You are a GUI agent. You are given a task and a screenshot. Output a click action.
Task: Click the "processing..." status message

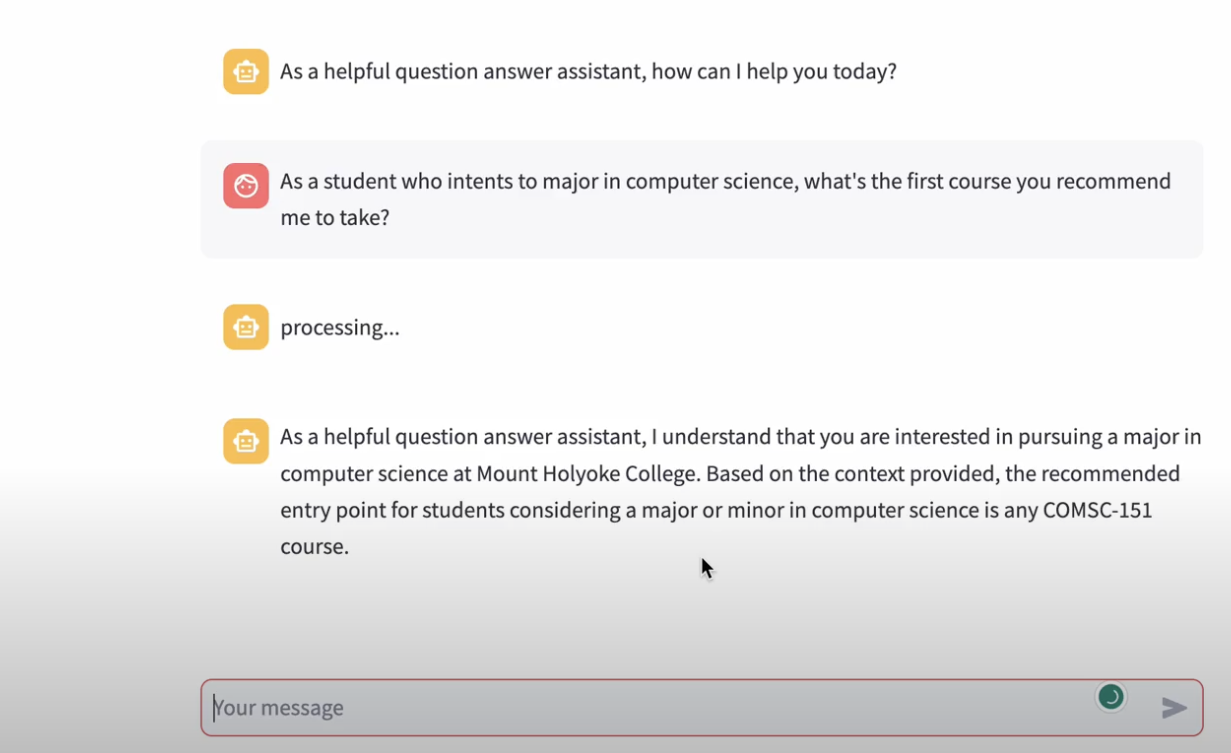(340, 328)
